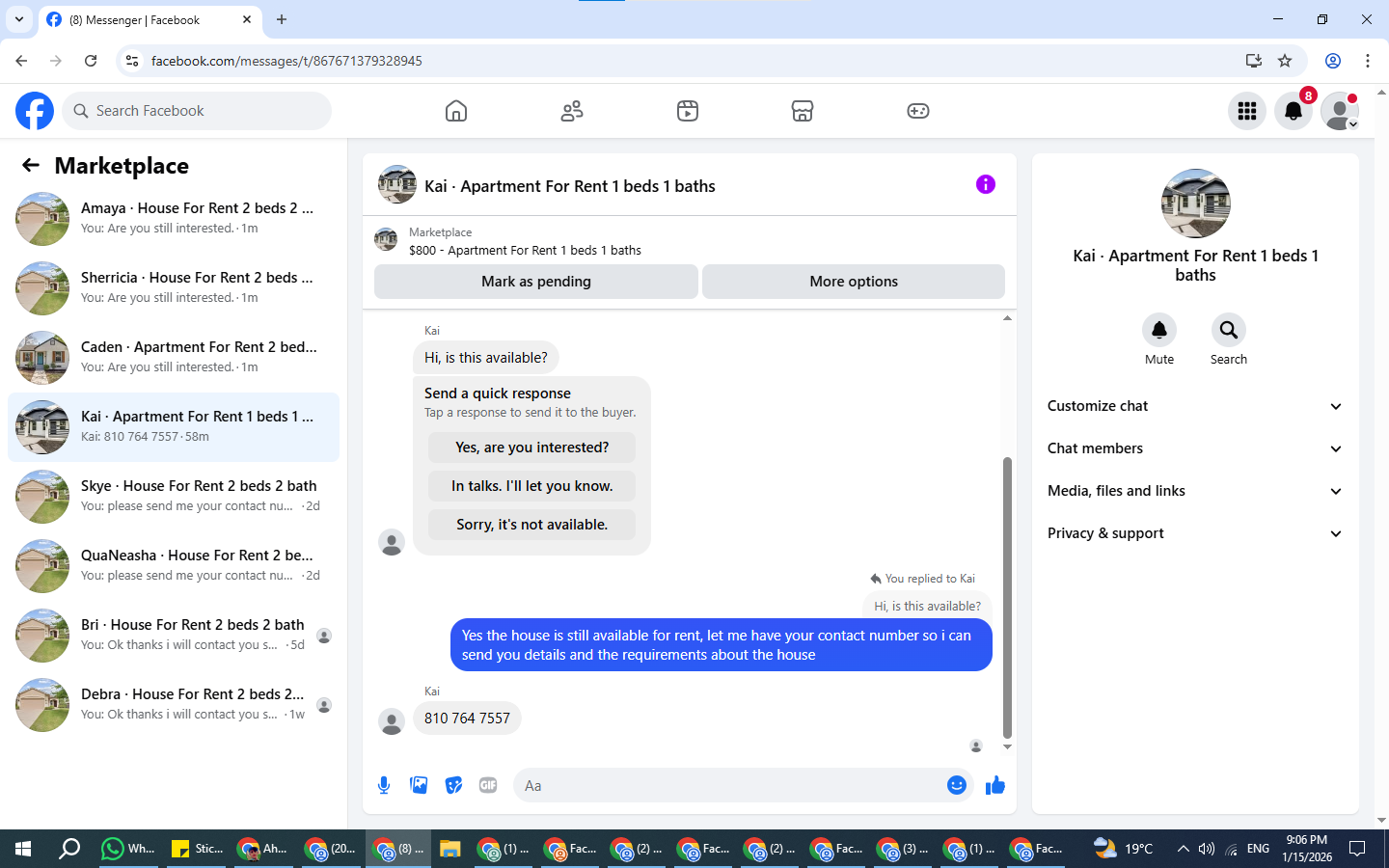
Task: Click the back arrow beside Marketplace
Action: (x=31, y=165)
